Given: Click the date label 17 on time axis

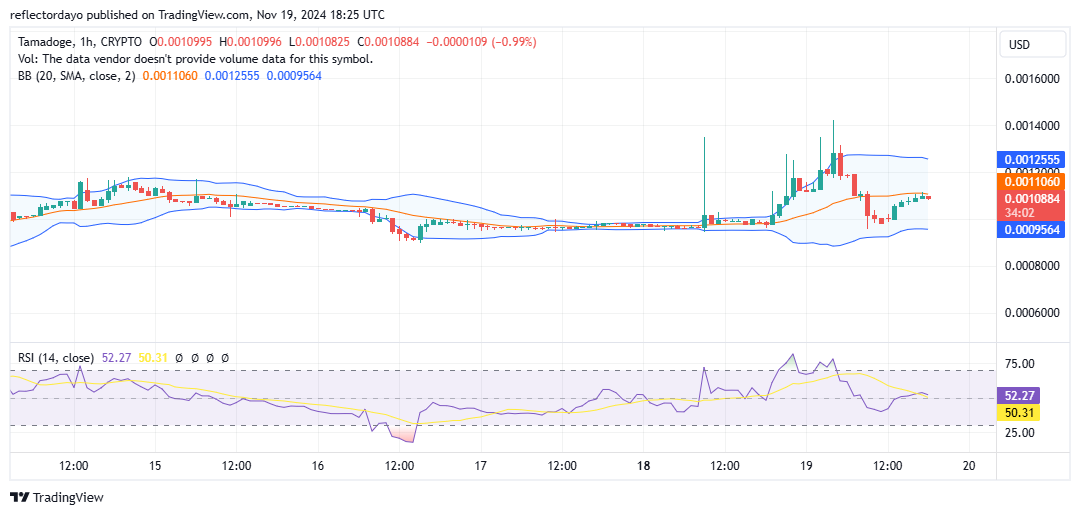Looking at the screenshot, I should point(481,466).
